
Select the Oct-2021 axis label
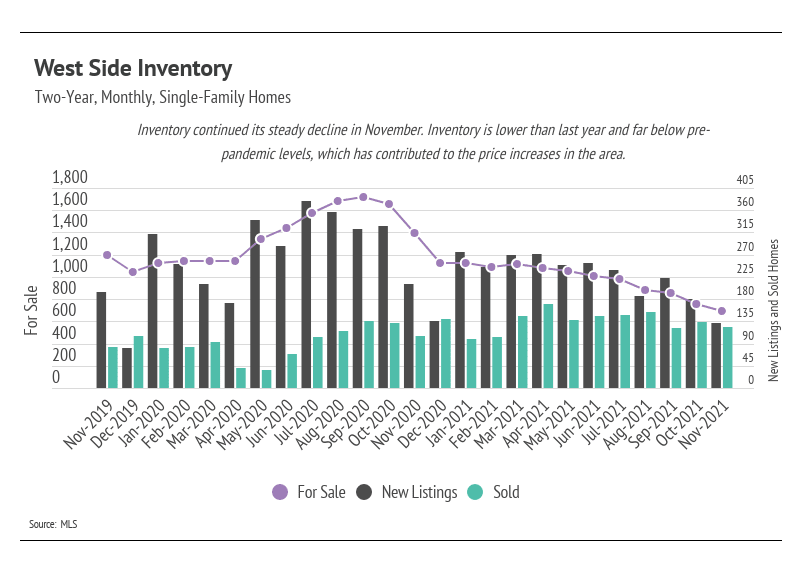coord(679,423)
